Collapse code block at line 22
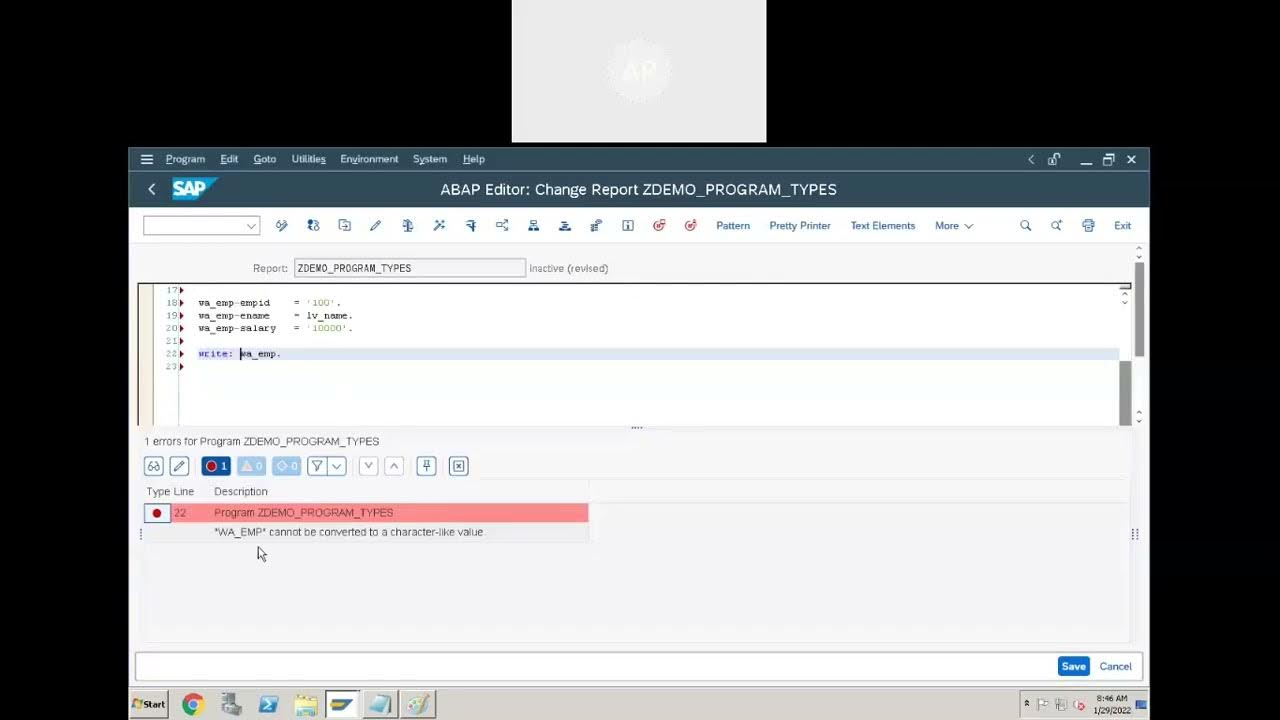 pos(181,354)
